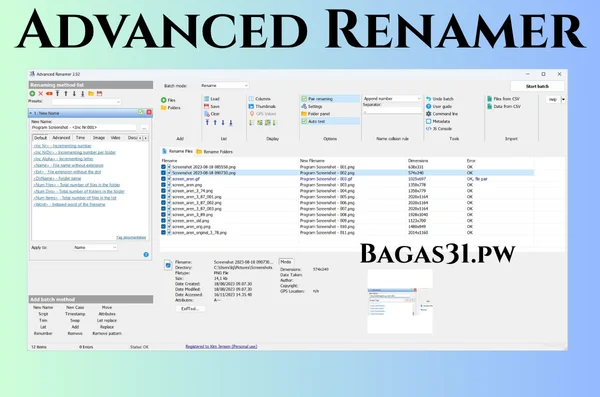
Task: Open the Settings option
Action: 312,106
